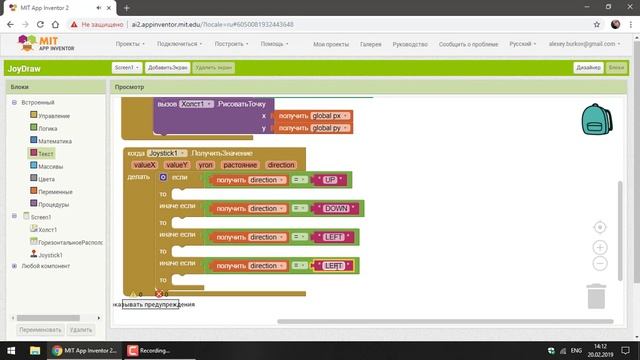Open direction dropdown in the DOWN comparison
Viewport: 640px width, 360px height.
point(267,209)
